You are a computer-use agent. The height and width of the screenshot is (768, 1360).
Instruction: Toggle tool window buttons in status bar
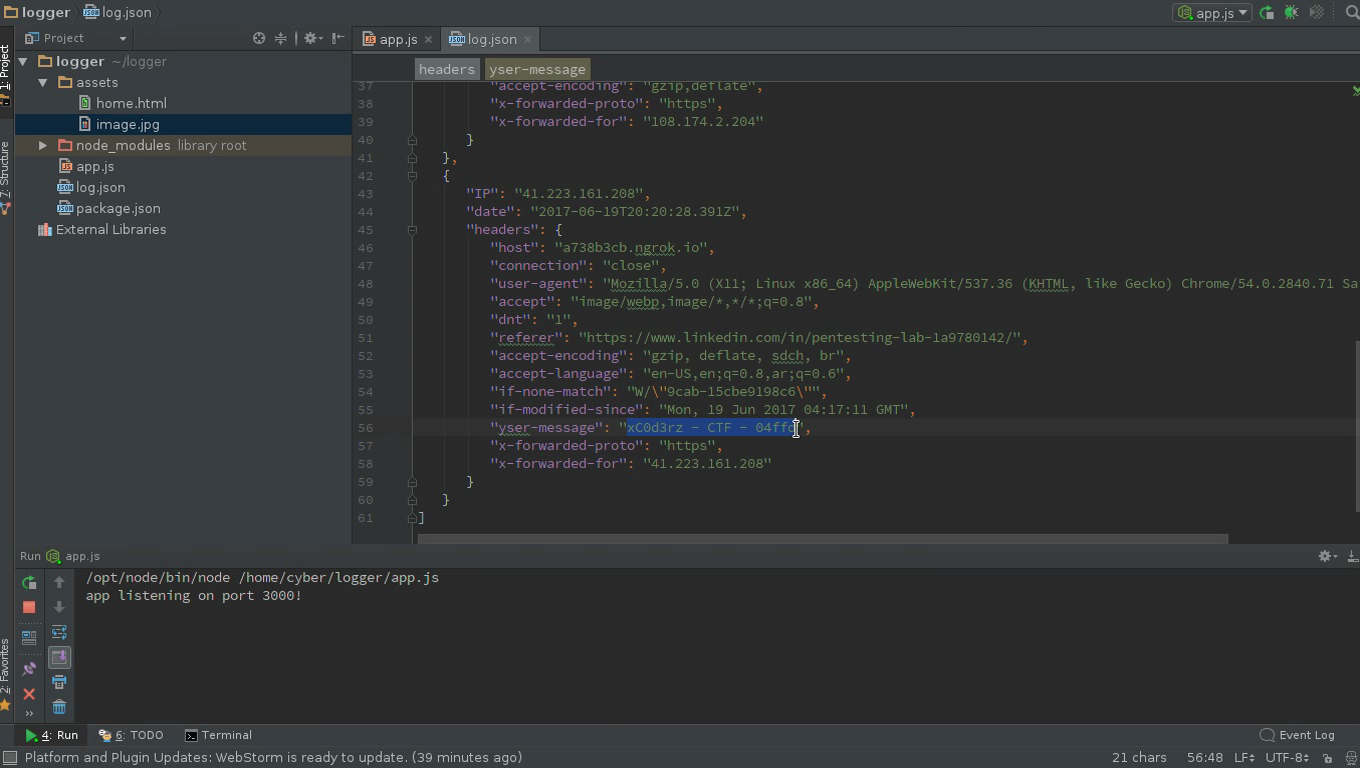click(x=9, y=758)
